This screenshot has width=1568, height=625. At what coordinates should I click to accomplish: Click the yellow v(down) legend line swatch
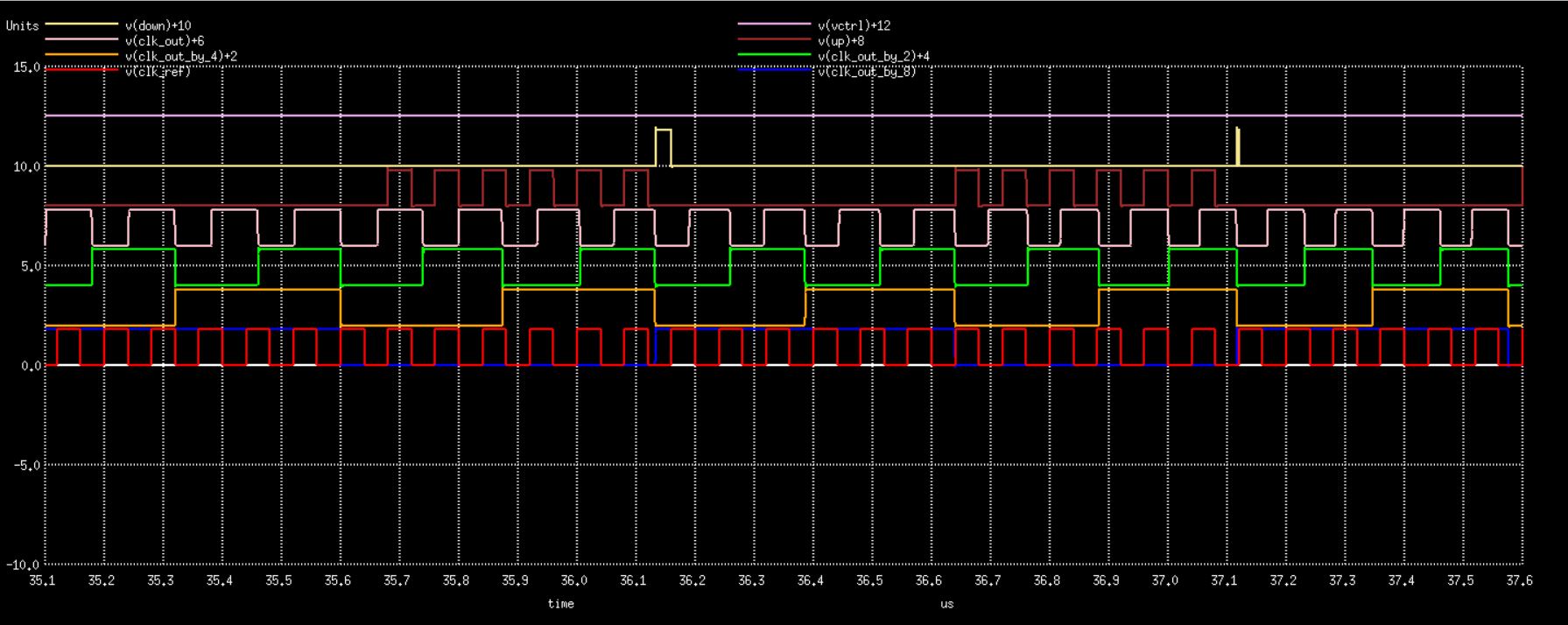pyautogui.click(x=81, y=25)
